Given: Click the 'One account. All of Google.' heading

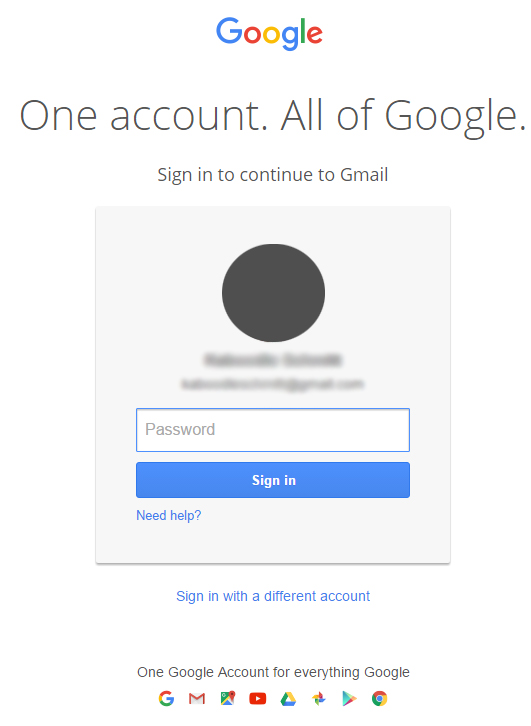Looking at the screenshot, I should pos(273,116).
